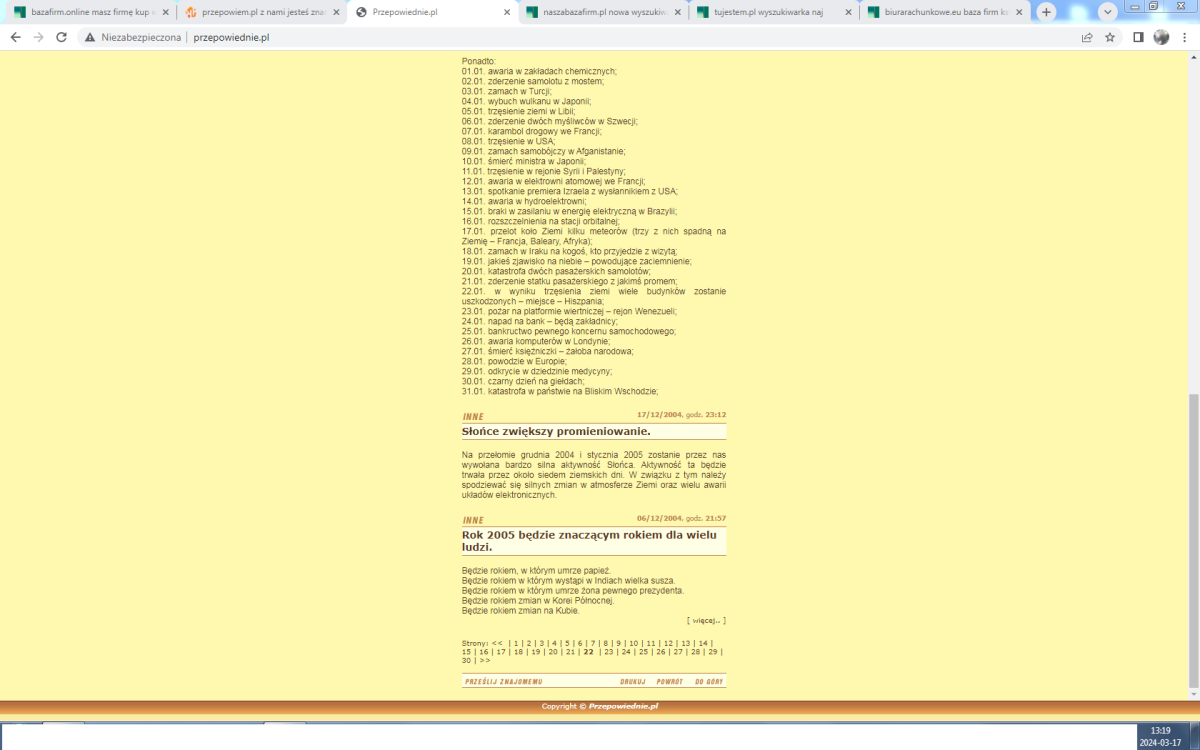Toggle the browser side panel
This screenshot has height=750, width=1200.
1138,37
